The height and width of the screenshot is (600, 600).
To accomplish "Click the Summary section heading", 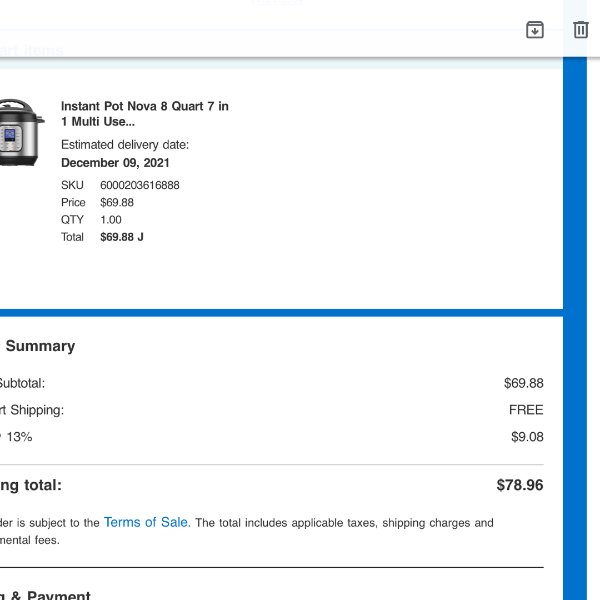I will 40,346.
